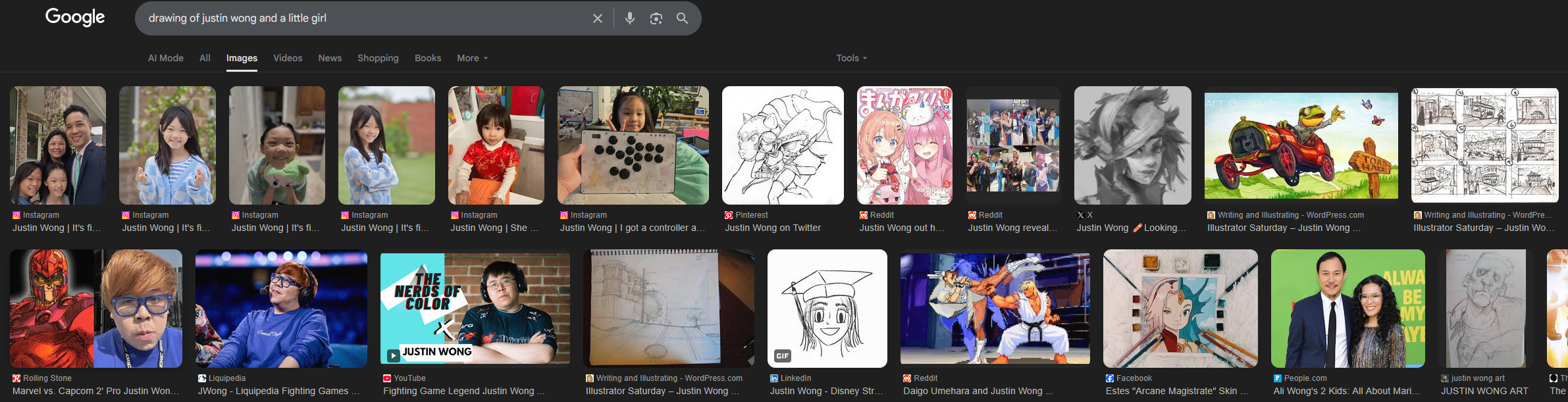Open the cosplay group collage thumbnail
Image resolution: width=1568 pixels, height=402 pixels.
tap(1013, 145)
